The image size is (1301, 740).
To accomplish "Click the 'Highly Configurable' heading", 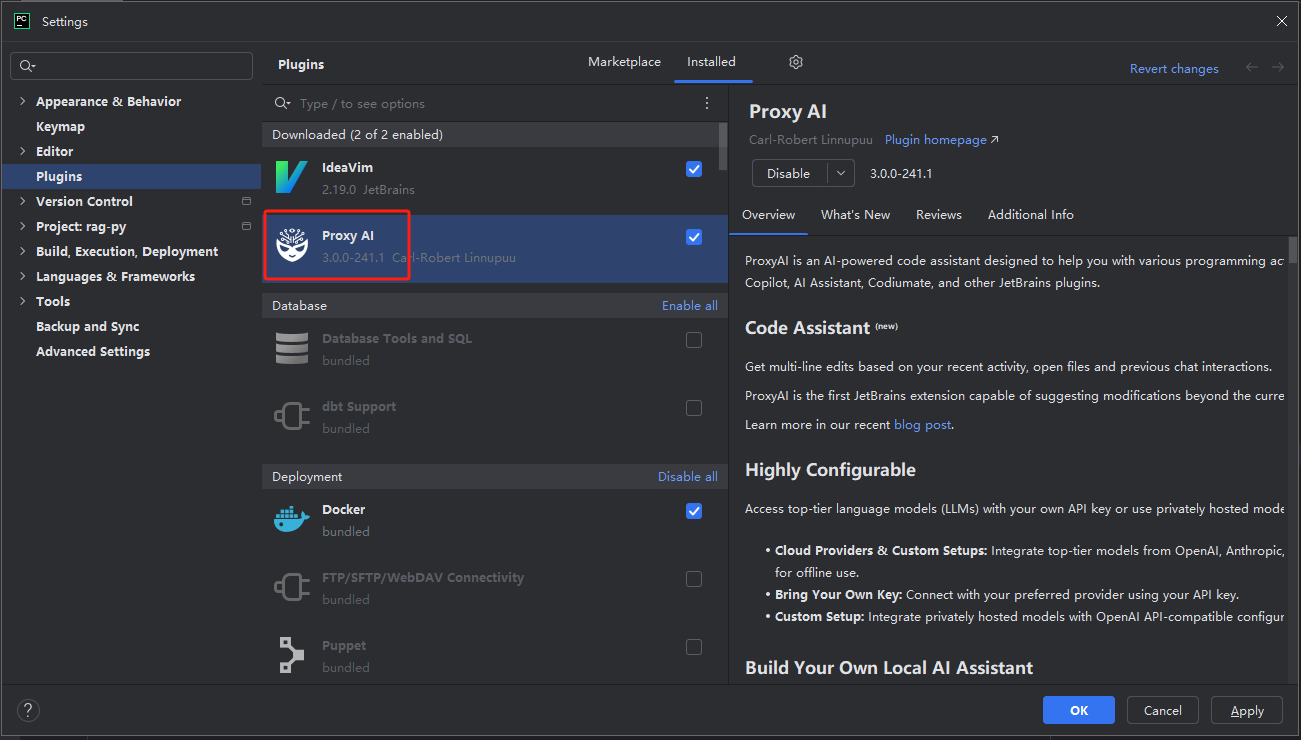I will click(x=830, y=470).
